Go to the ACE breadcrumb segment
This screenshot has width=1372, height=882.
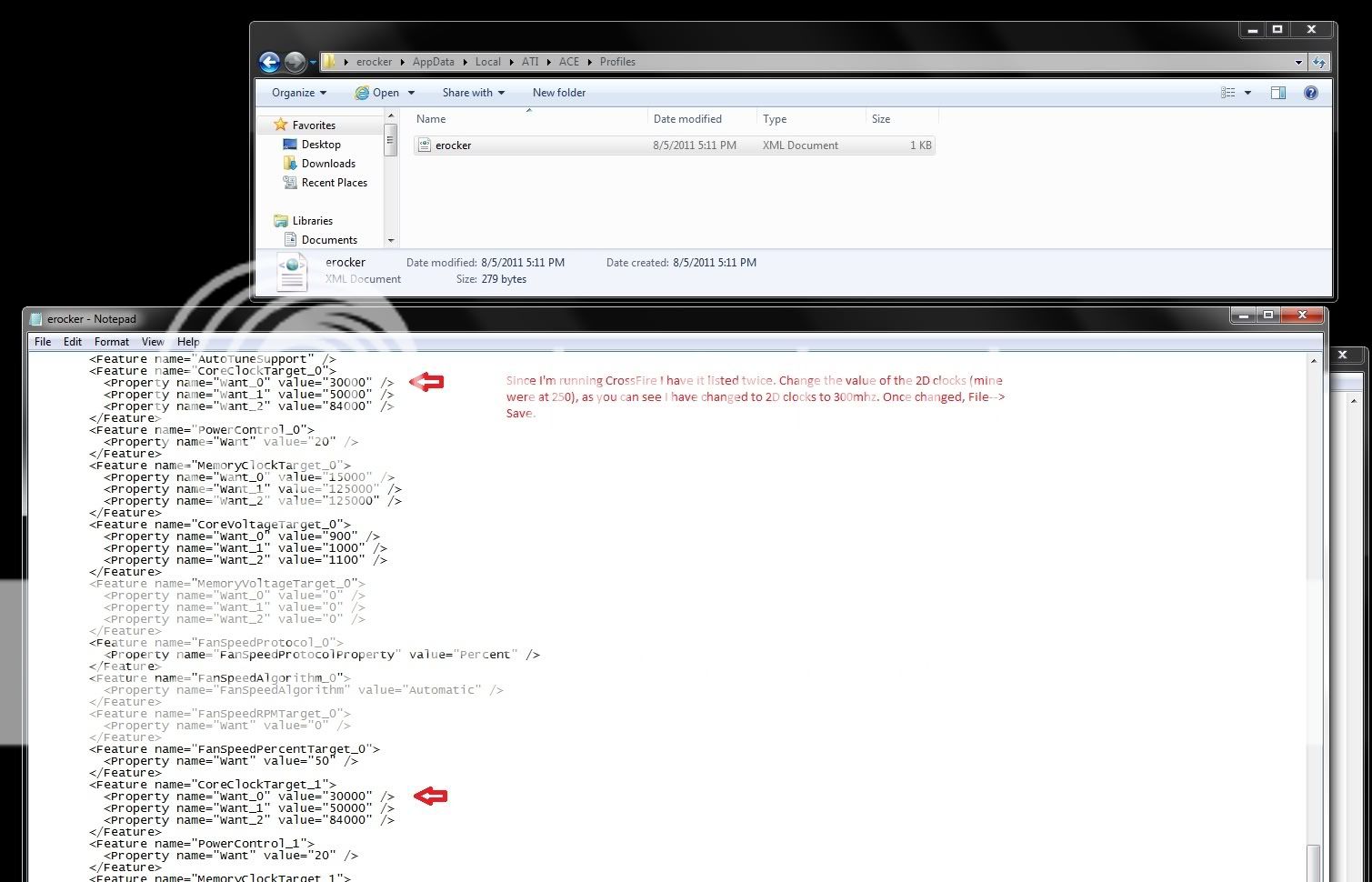569,62
